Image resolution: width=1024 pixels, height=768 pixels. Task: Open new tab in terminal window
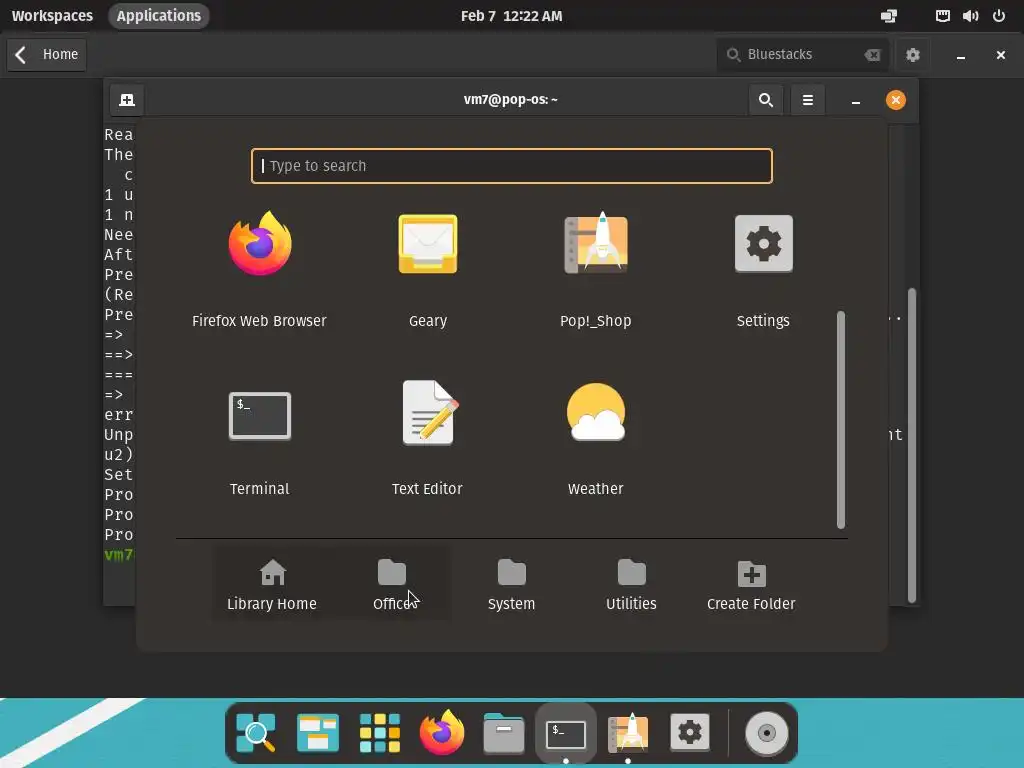click(x=127, y=100)
